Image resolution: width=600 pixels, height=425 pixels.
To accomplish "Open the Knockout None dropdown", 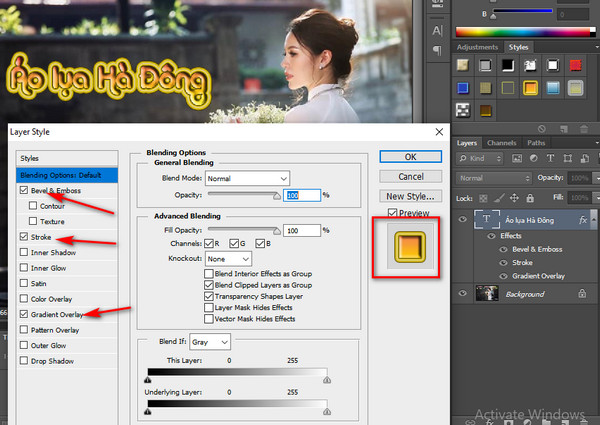I will click(x=228, y=259).
